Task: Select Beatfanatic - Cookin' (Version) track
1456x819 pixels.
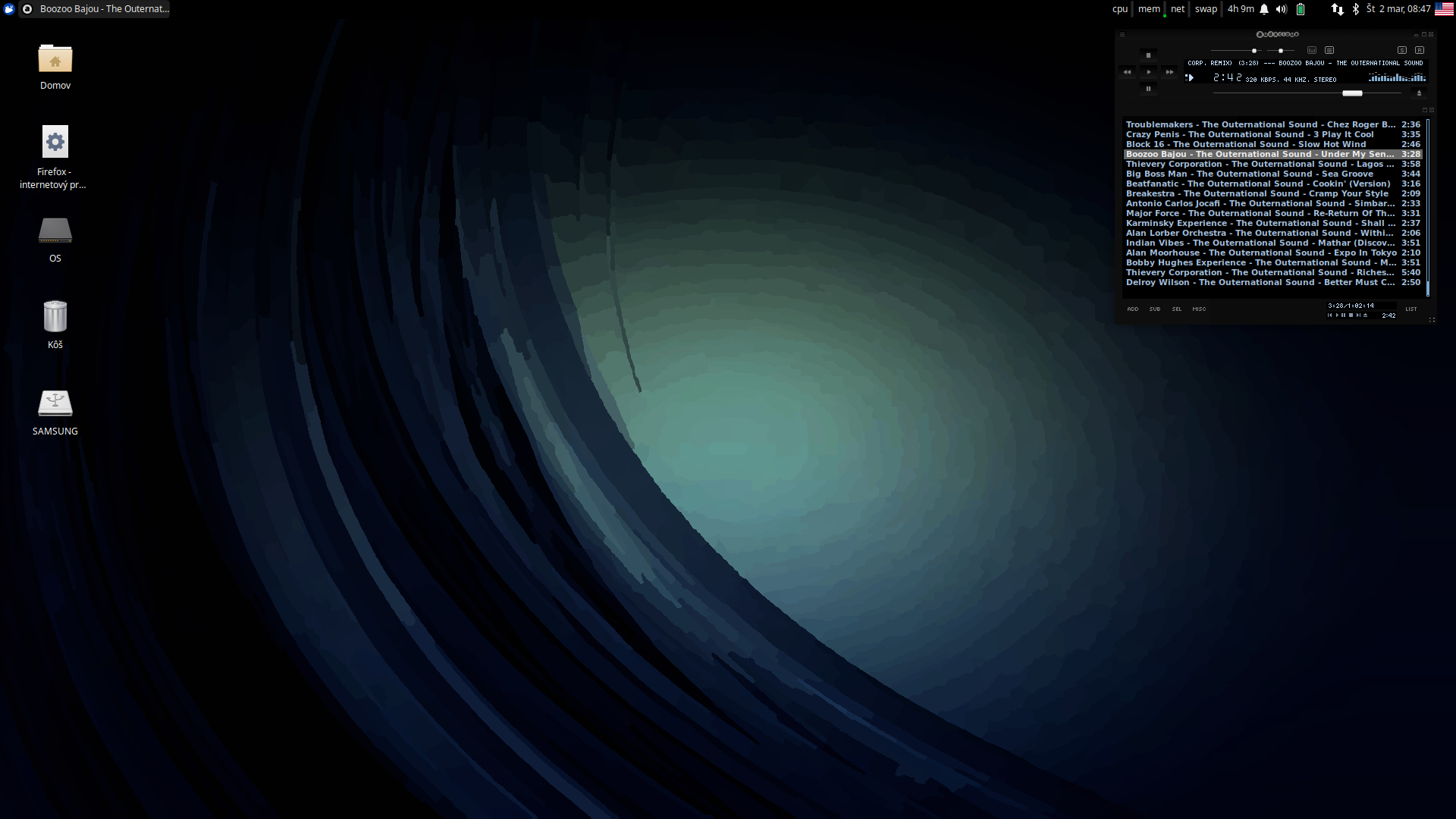Action: pyautogui.click(x=1272, y=184)
